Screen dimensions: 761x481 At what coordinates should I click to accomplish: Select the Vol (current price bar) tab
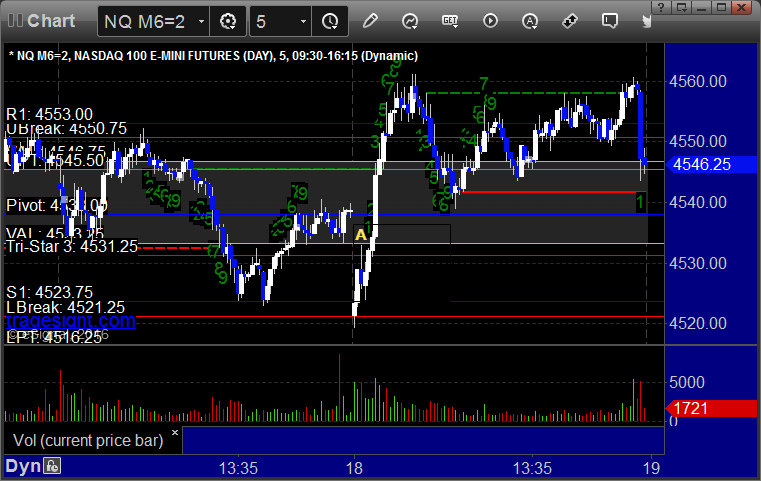88,440
